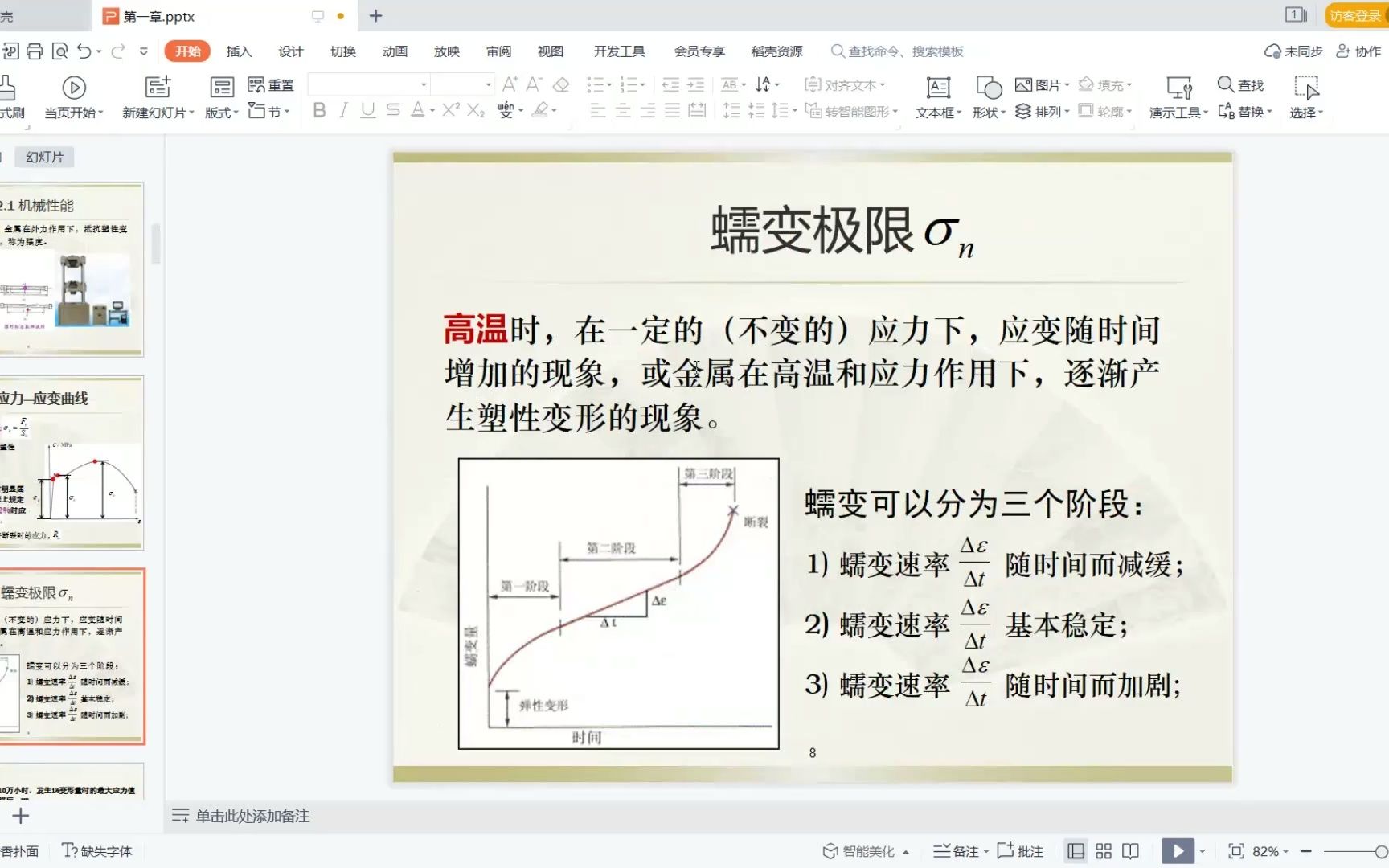
Task: Expand the section (节) dropdown
Action: (269, 111)
